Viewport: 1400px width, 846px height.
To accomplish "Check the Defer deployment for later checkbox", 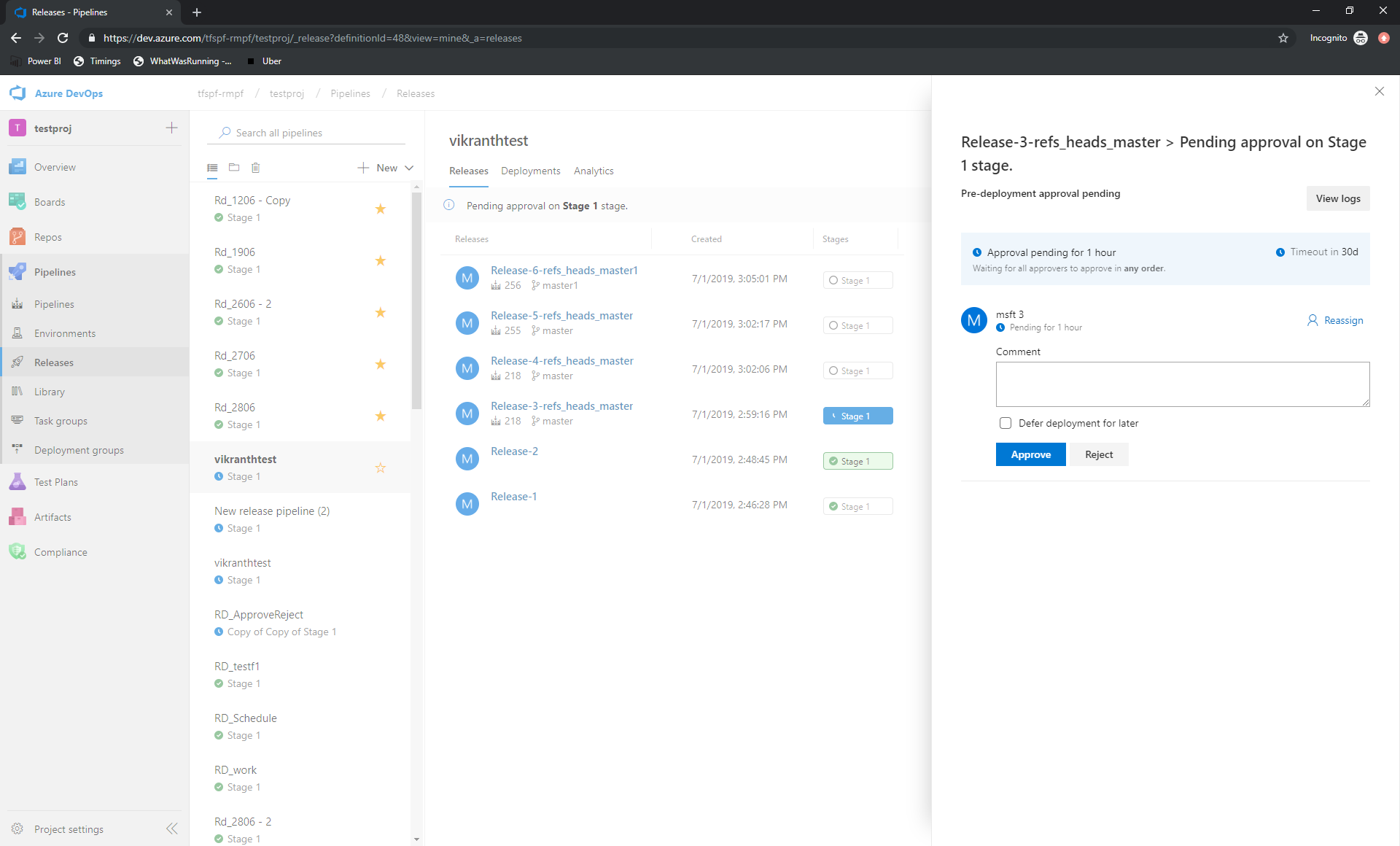I will (x=1004, y=423).
